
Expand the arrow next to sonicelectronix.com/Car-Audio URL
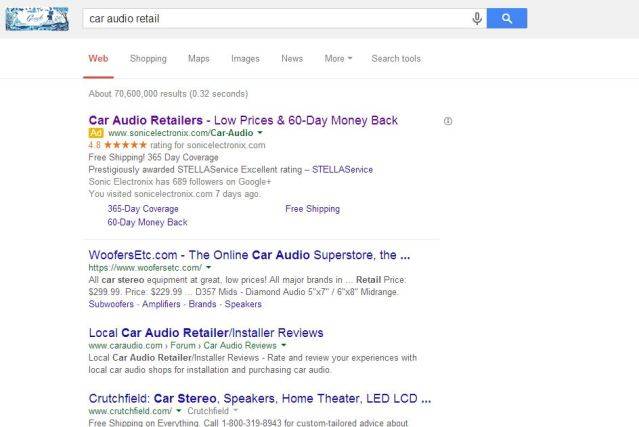[260, 133]
